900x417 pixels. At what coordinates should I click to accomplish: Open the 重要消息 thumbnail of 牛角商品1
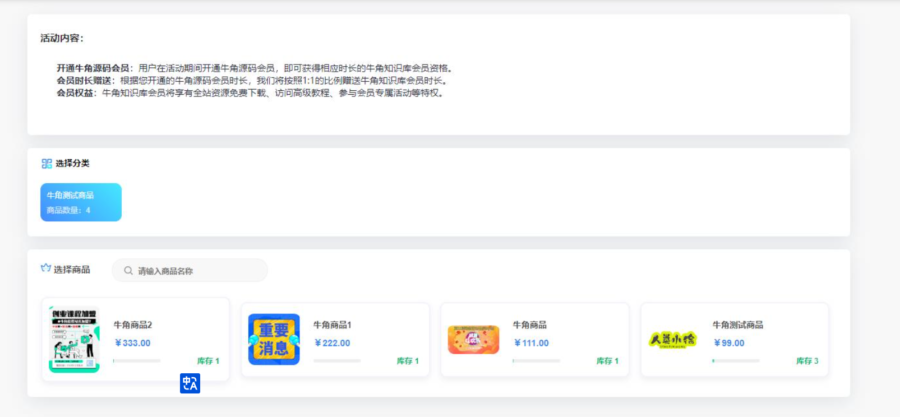point(274,340)
